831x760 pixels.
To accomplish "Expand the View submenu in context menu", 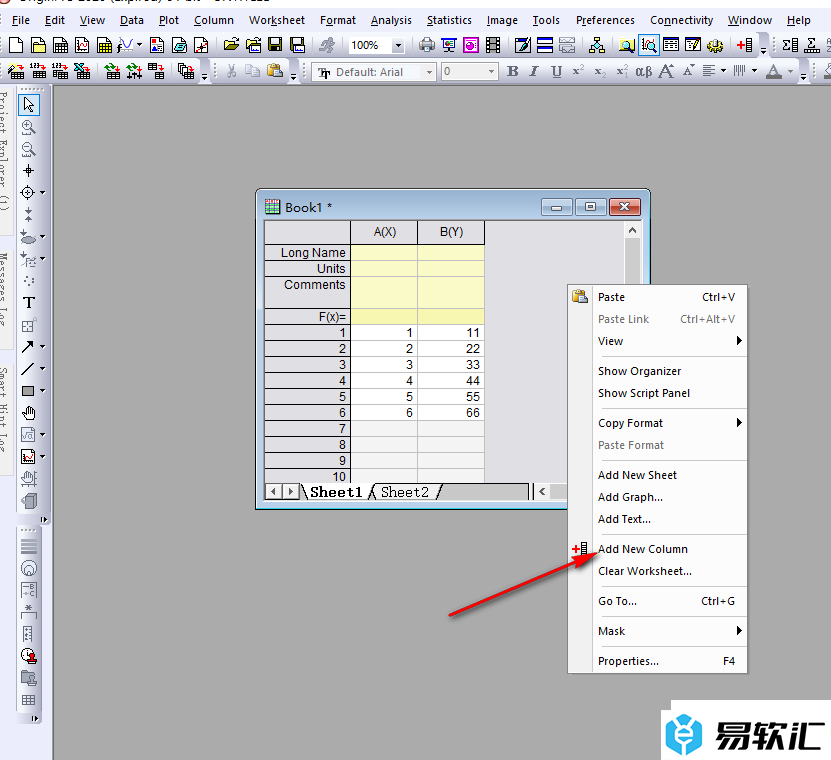I will click(739, 341).
